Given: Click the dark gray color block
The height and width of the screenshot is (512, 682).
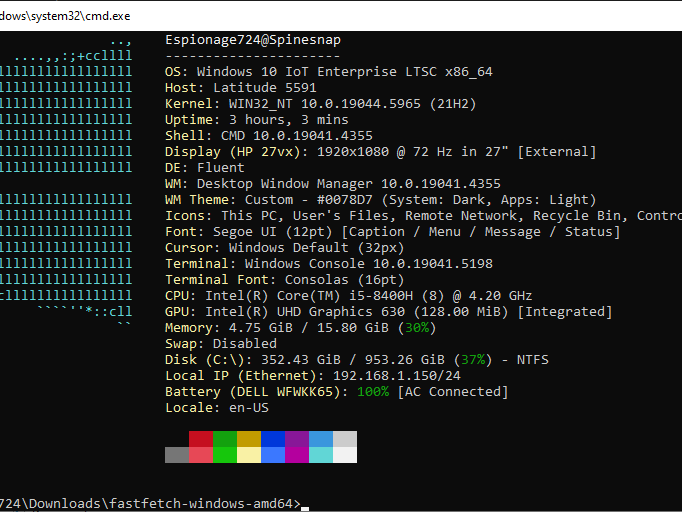Looking at the screenshot, I should coord(177,455).
